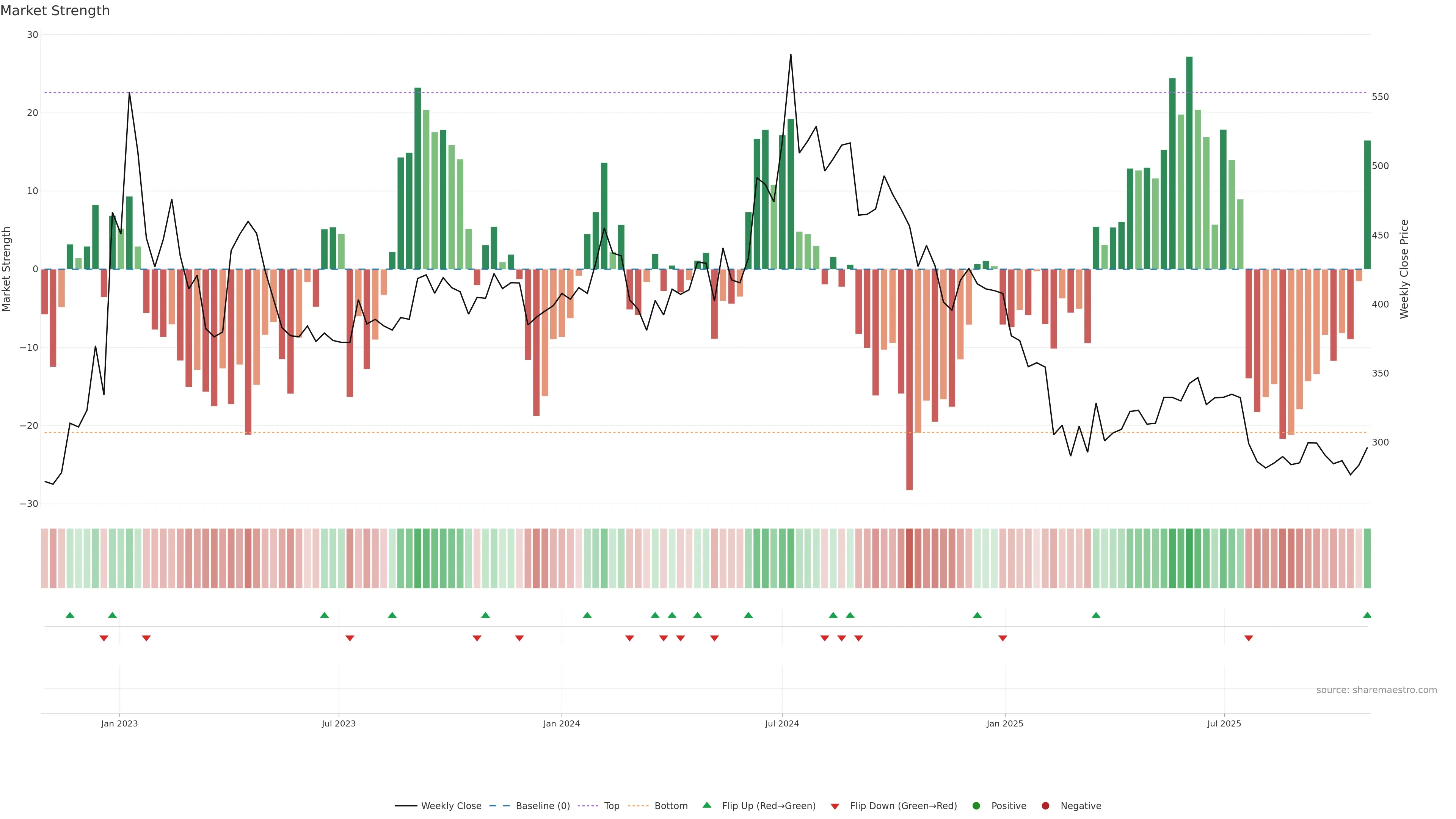This screenshot has height=819, width=1456.
Task: Click the Market Strength chart title
Action: [x=55, y=11]
